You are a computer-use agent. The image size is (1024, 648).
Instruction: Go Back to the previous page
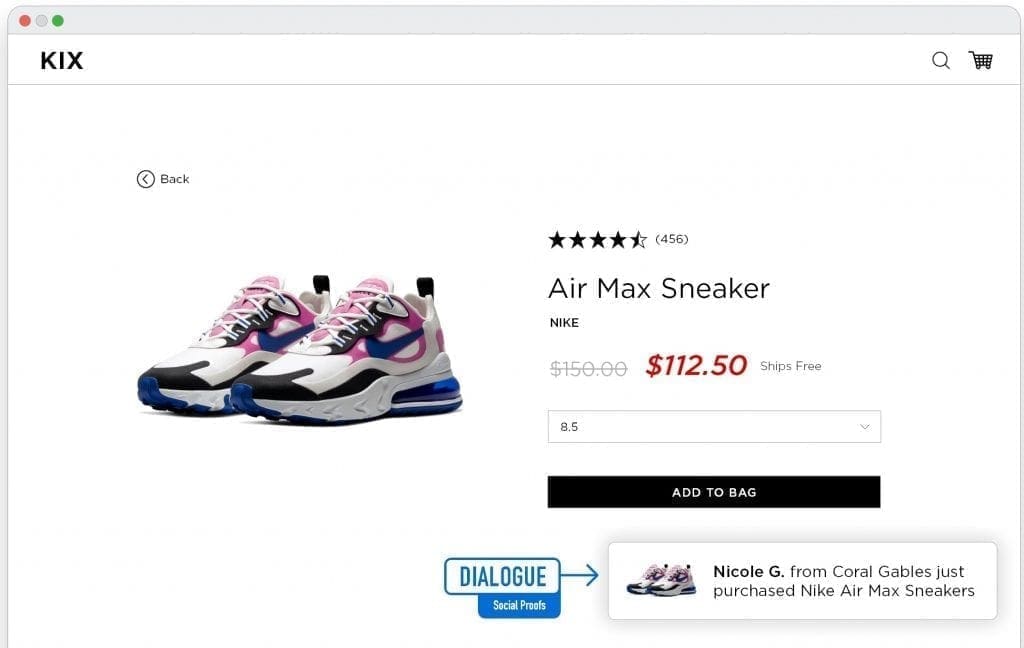coord(174,179)
